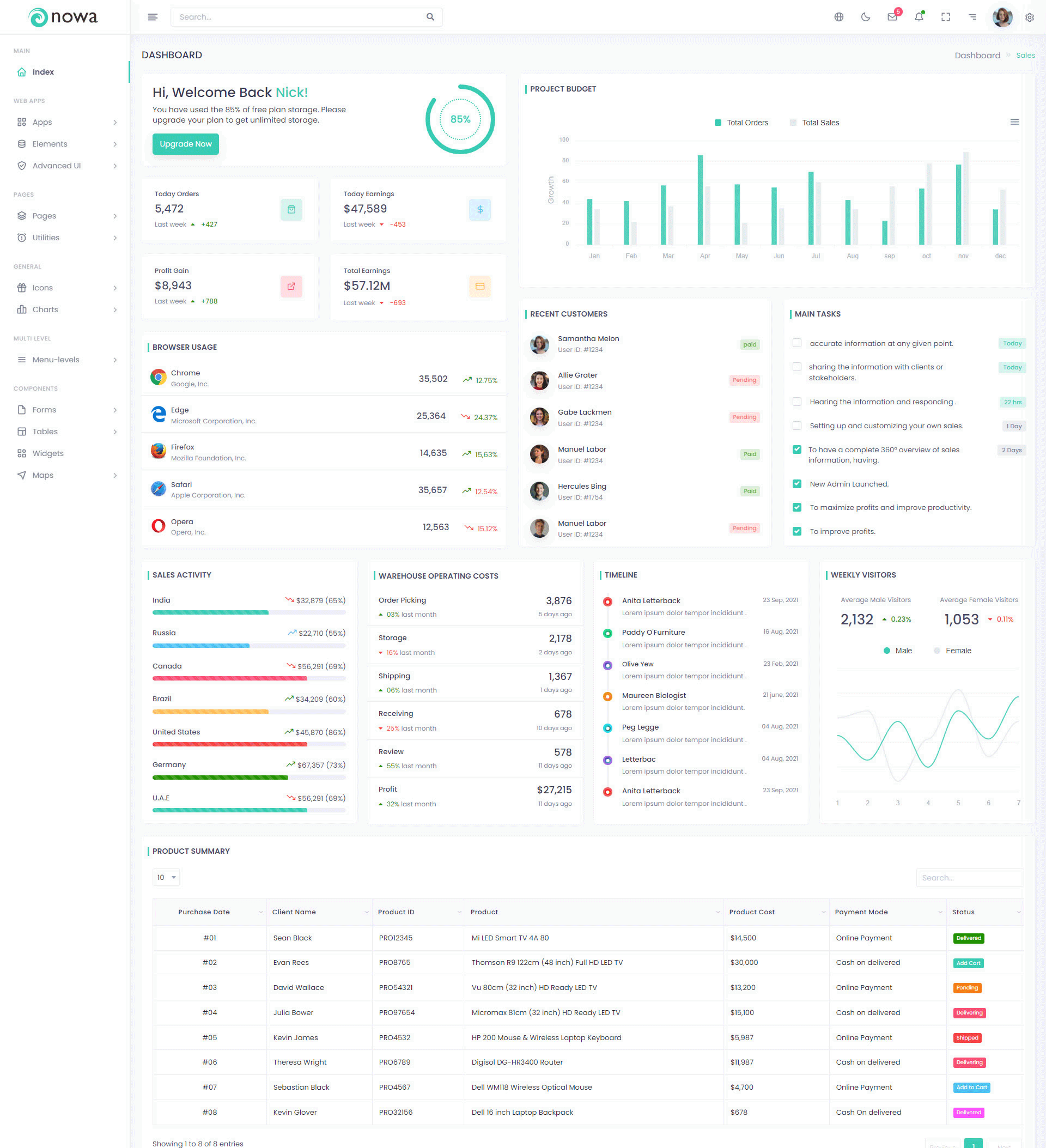This screenshot has width=1046, height=1148.
Task: Click the Dashboard breadcrumb link
Action: (x=977, y=55)
